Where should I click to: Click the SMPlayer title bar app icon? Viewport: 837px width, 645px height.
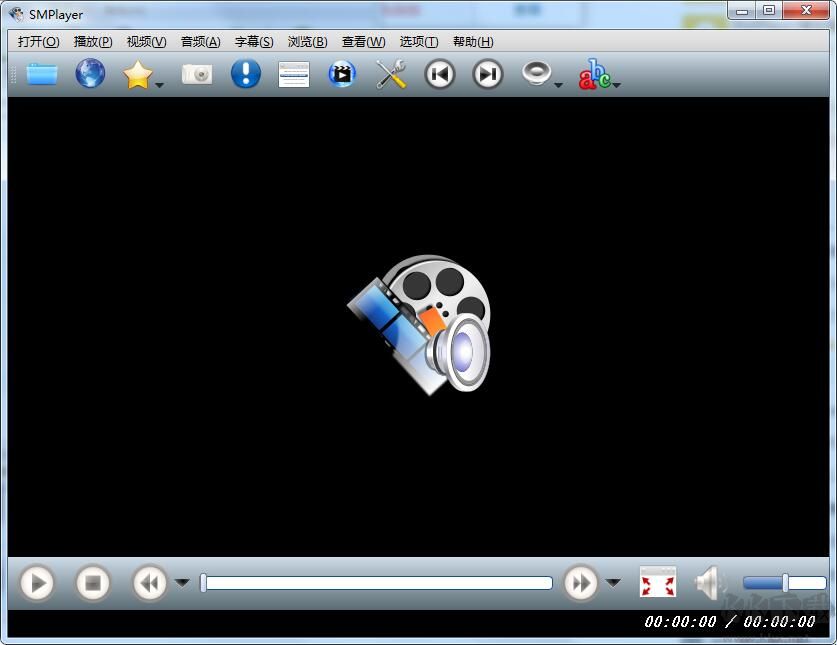17,14
